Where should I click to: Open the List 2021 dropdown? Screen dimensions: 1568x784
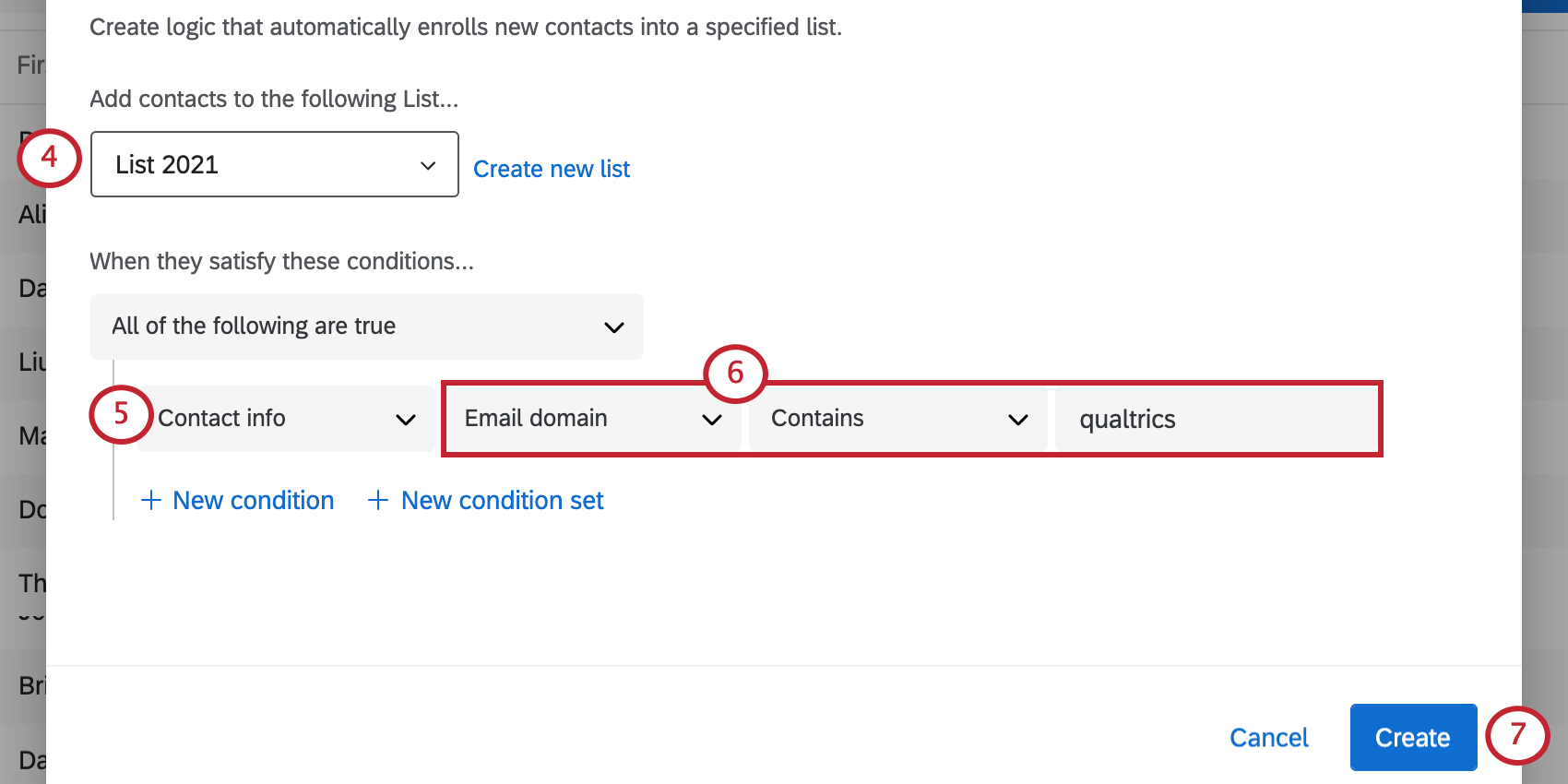tap(275, 164)
